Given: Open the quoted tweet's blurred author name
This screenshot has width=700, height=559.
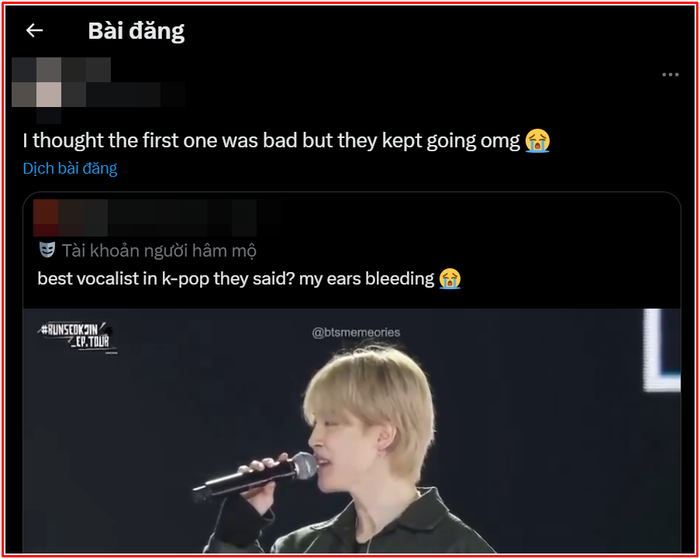Looking at the screenshot, I should pos(158,217).
